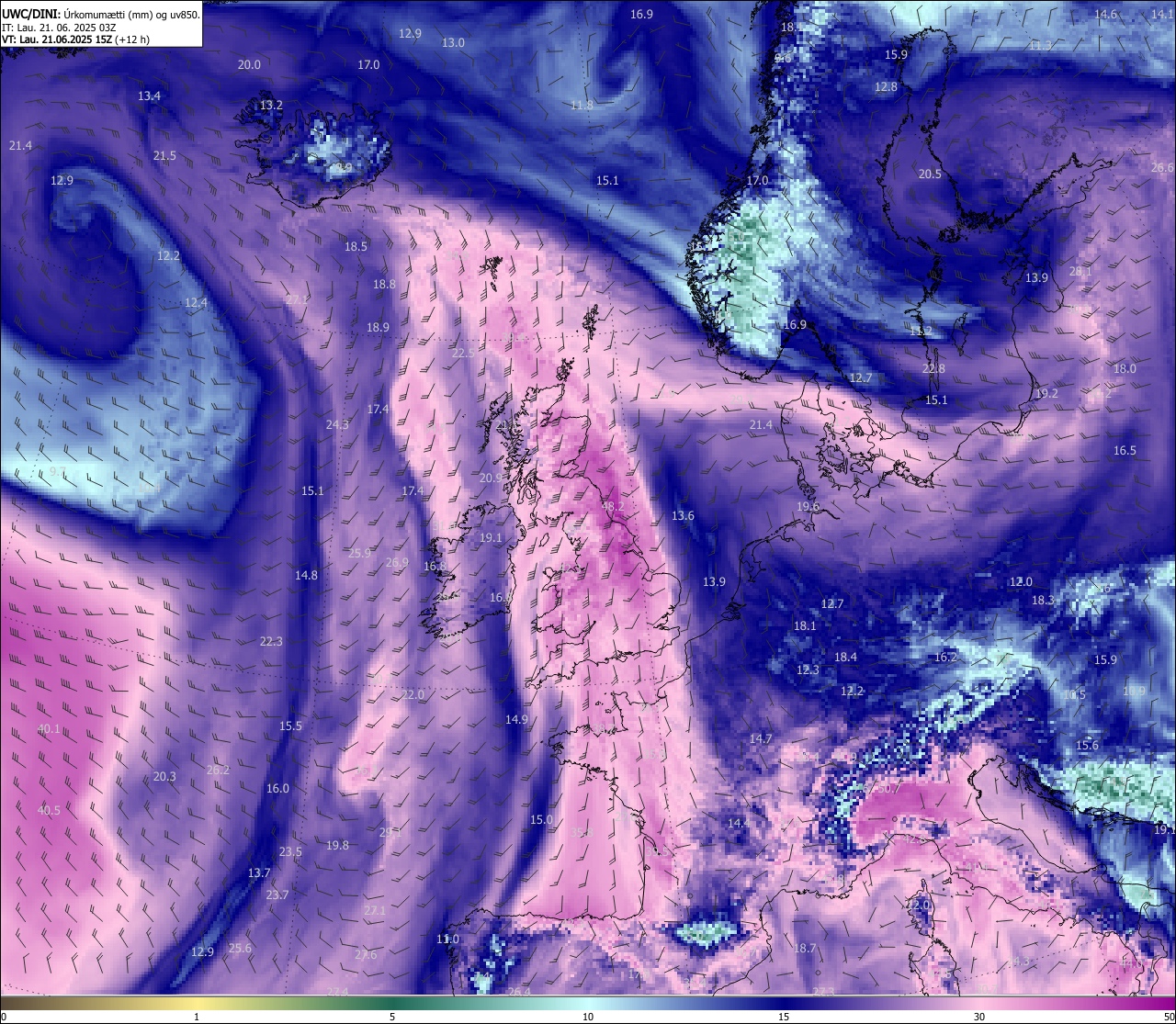Image resolution: width=1176 pixels, height=1024 pixels.
Task: Click the 21.5 value on the map
Action: (164, 155)
